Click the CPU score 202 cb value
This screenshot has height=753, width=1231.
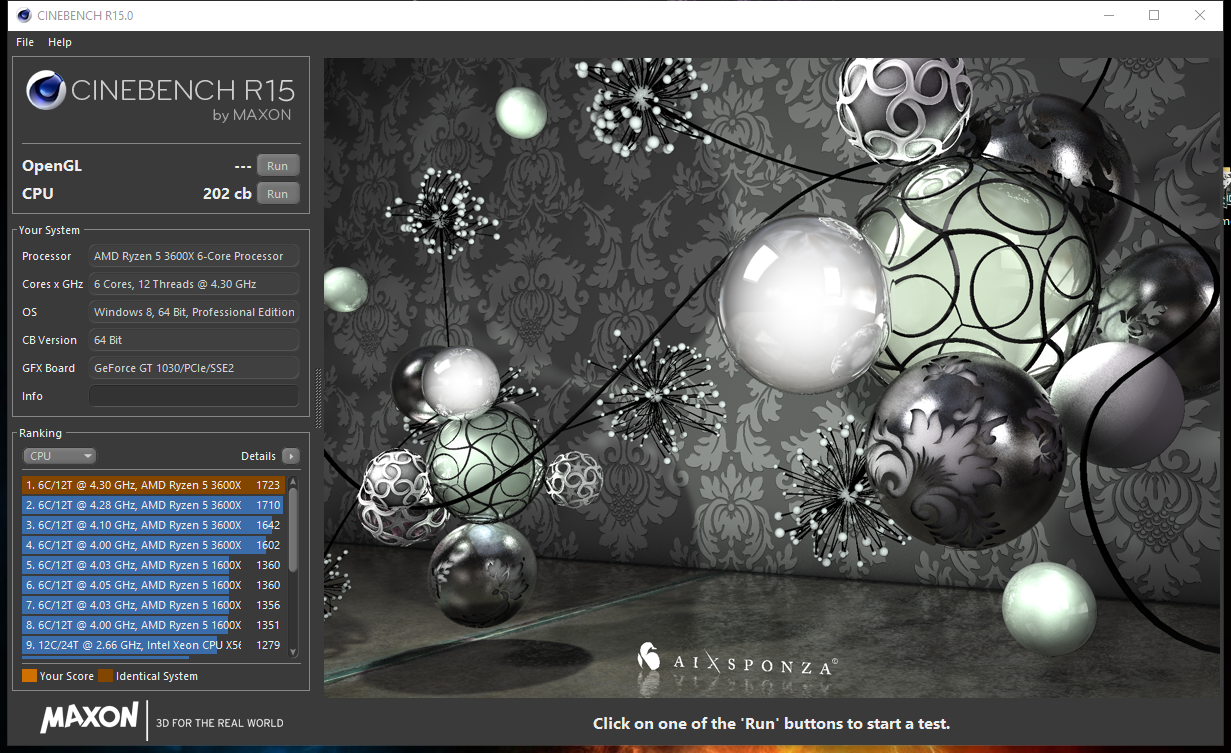227,194
